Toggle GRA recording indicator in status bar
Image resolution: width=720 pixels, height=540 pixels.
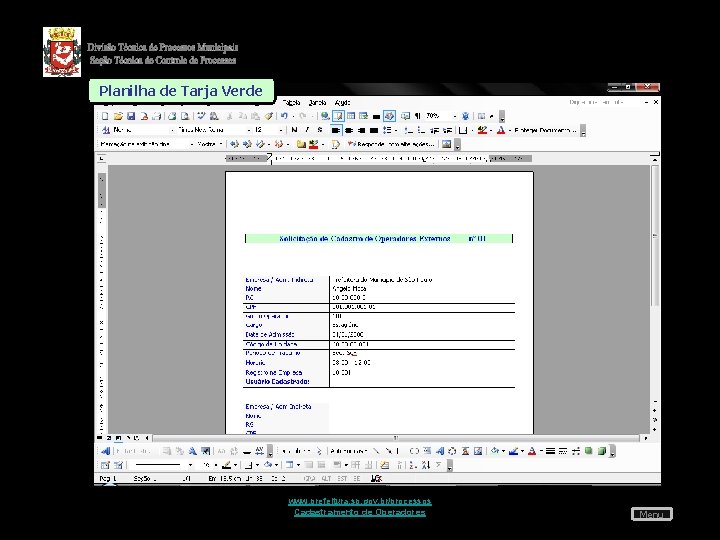point(309,478)
